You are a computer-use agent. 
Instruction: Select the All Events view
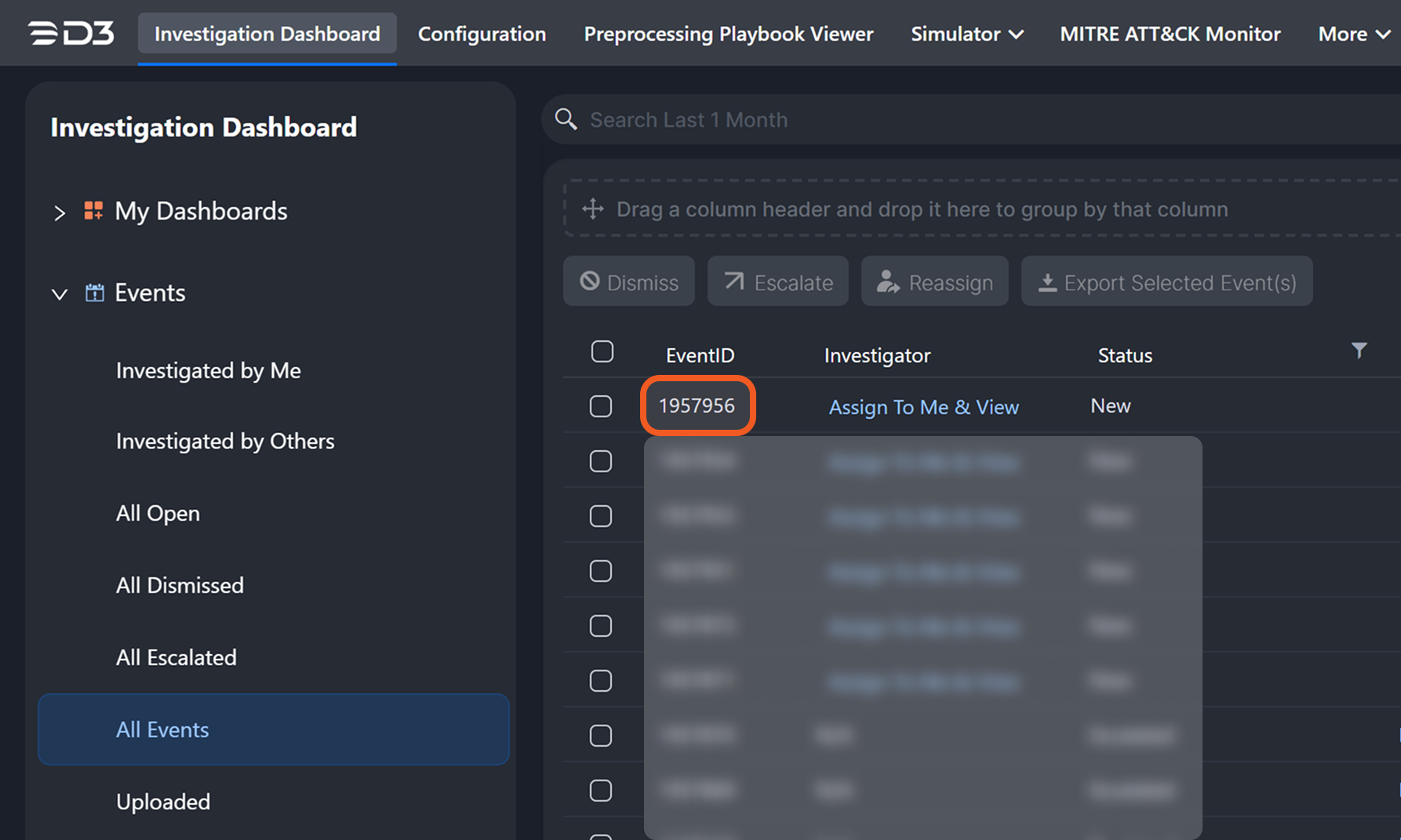coord(274,729)
